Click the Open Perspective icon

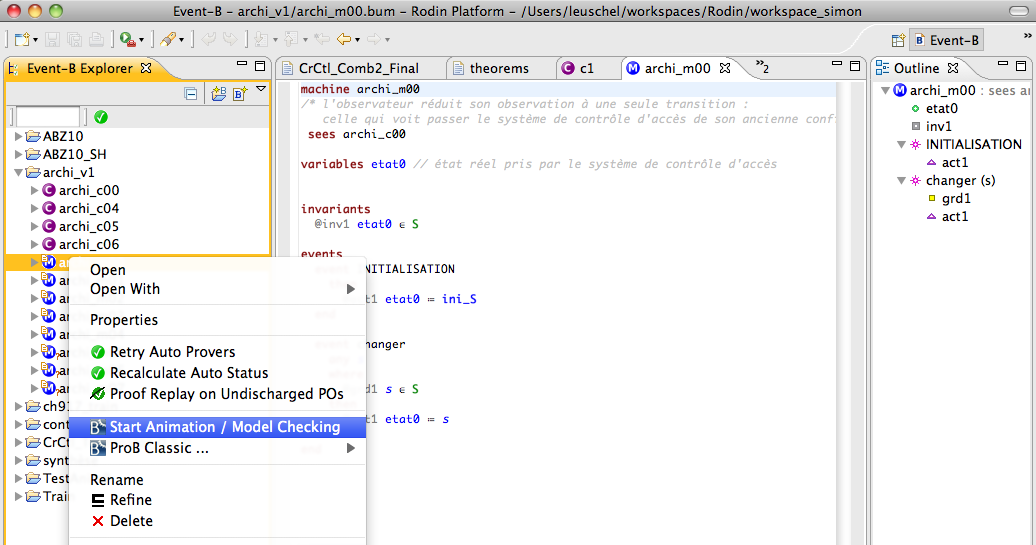coord(898,41)
